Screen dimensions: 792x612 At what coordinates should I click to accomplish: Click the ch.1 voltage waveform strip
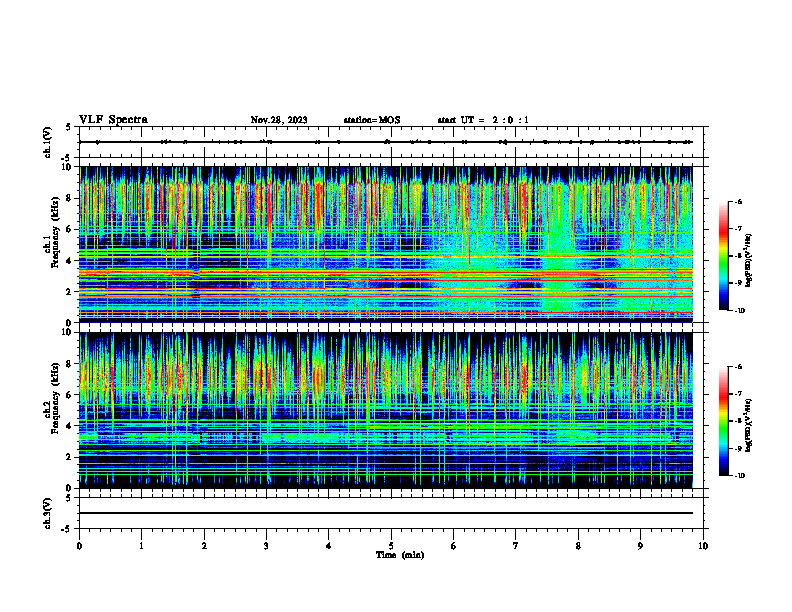pyautogui.click(x=391, y=142)
